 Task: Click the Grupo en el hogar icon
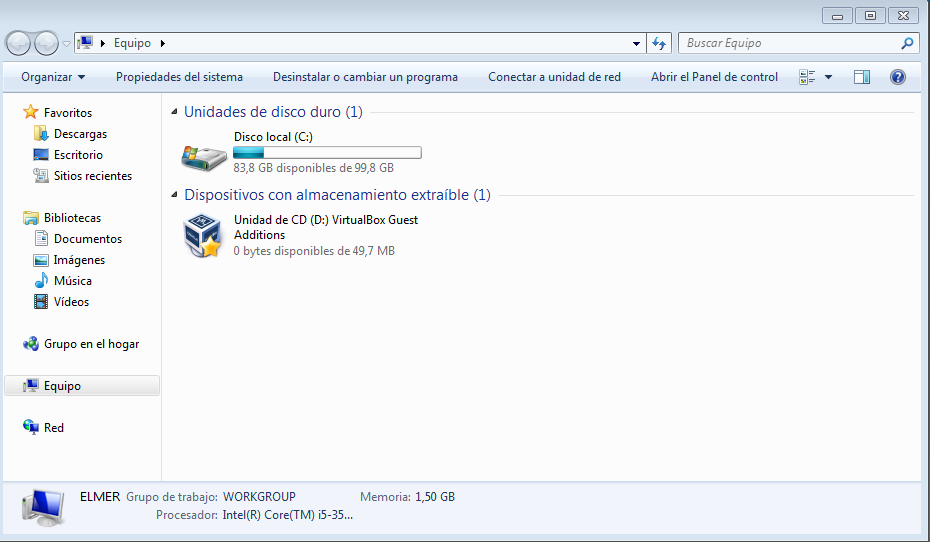31,343
